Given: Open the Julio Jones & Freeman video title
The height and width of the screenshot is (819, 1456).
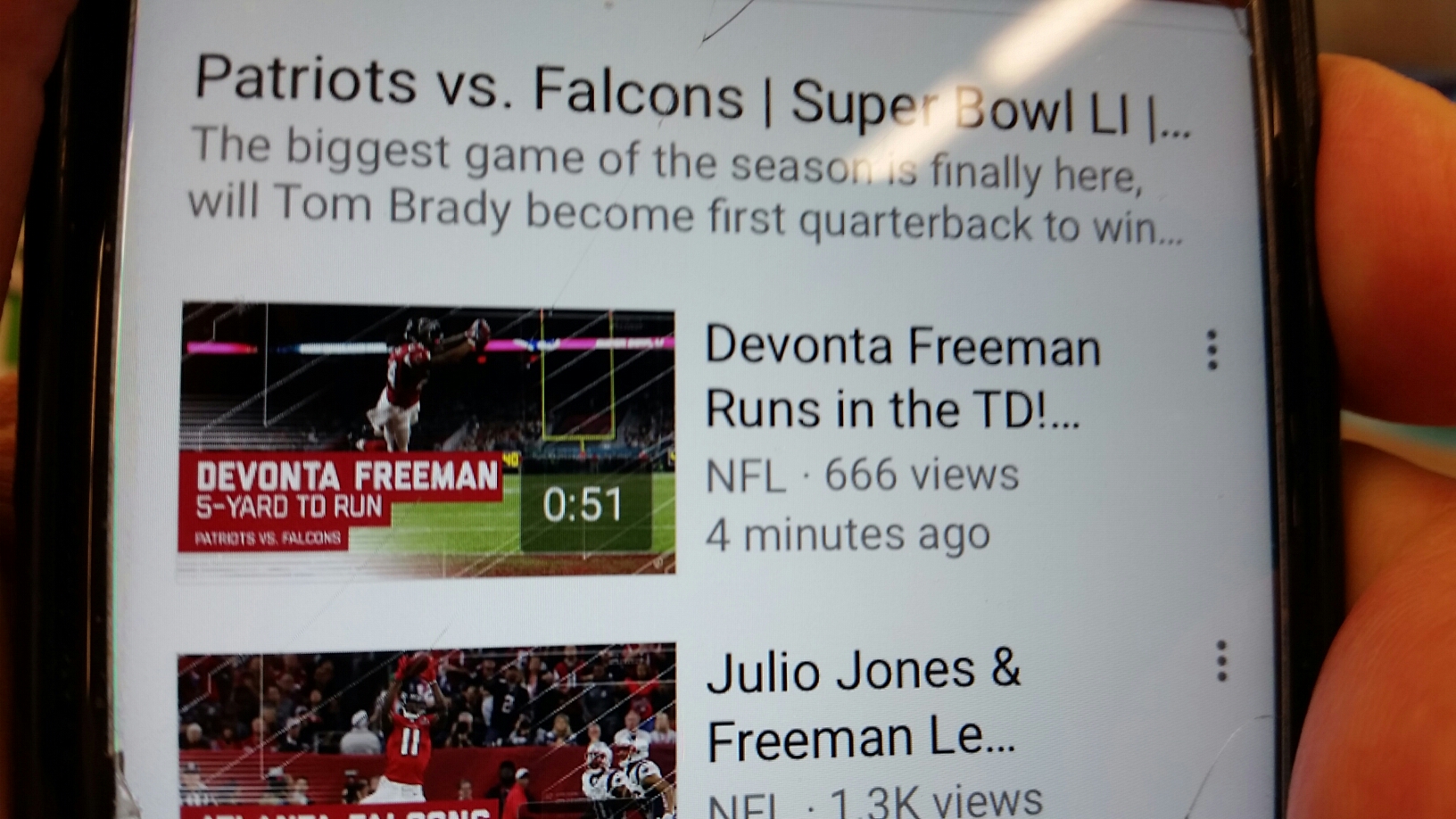Looking at the screenshot, I should (863, 705).
